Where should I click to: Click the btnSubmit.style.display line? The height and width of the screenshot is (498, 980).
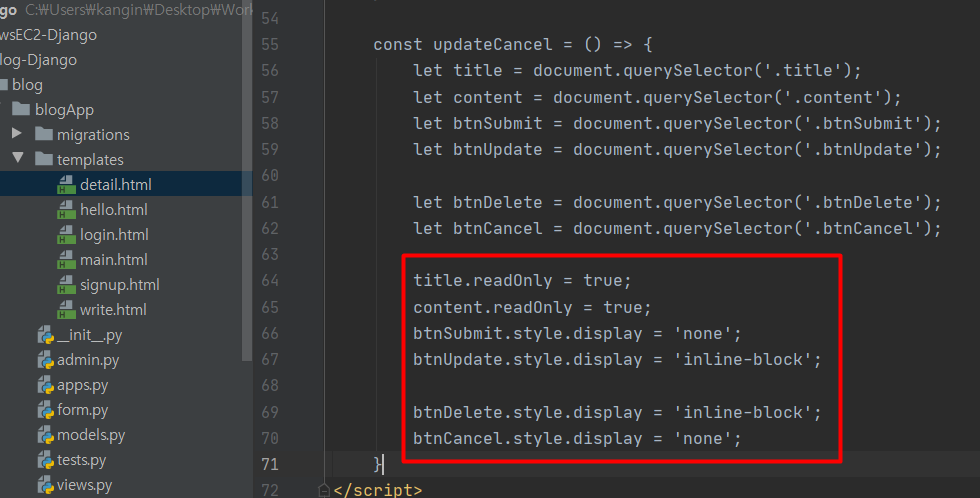(577, 334)
